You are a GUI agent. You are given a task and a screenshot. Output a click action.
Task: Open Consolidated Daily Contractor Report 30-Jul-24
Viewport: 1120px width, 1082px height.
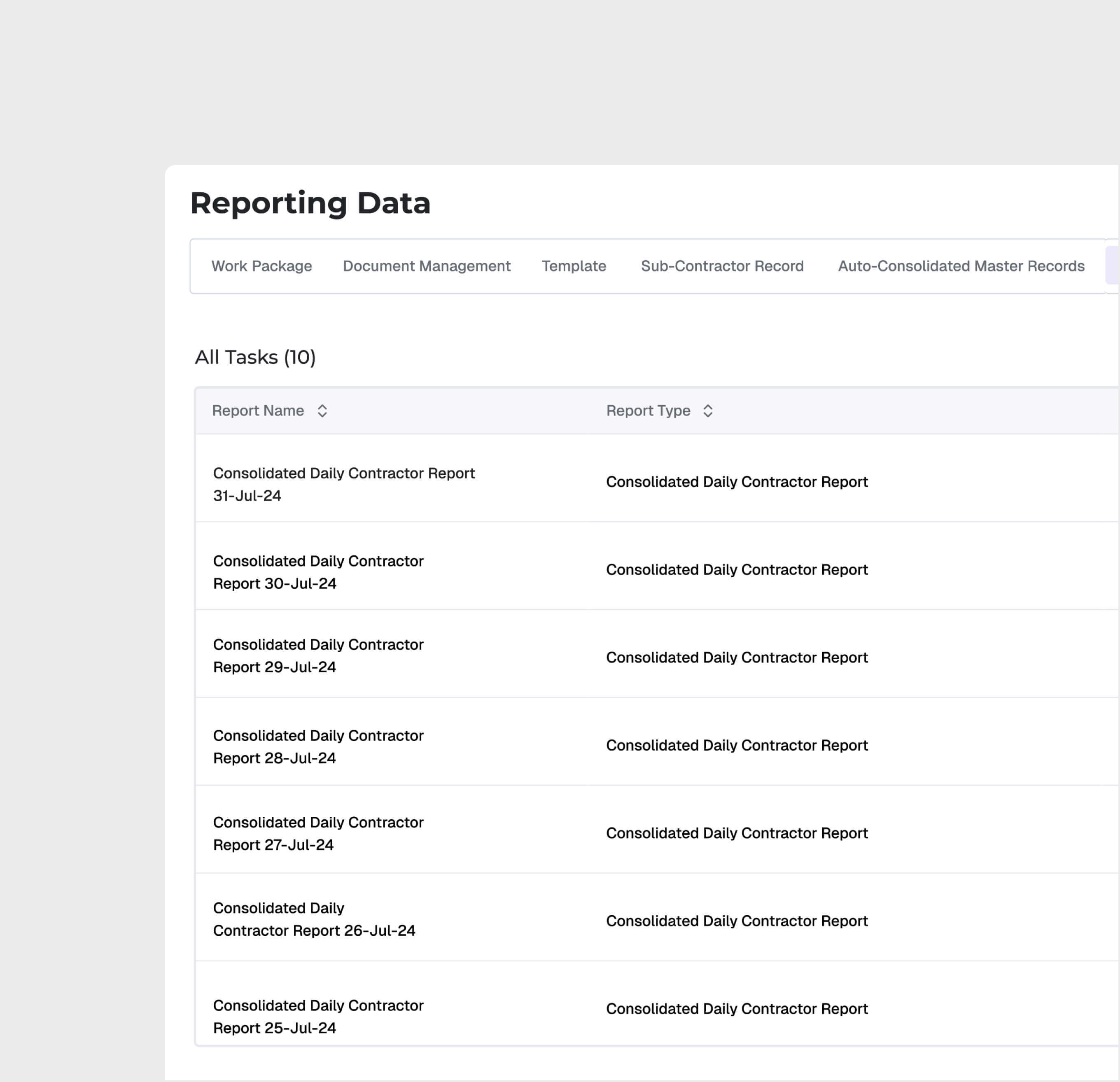318,571
